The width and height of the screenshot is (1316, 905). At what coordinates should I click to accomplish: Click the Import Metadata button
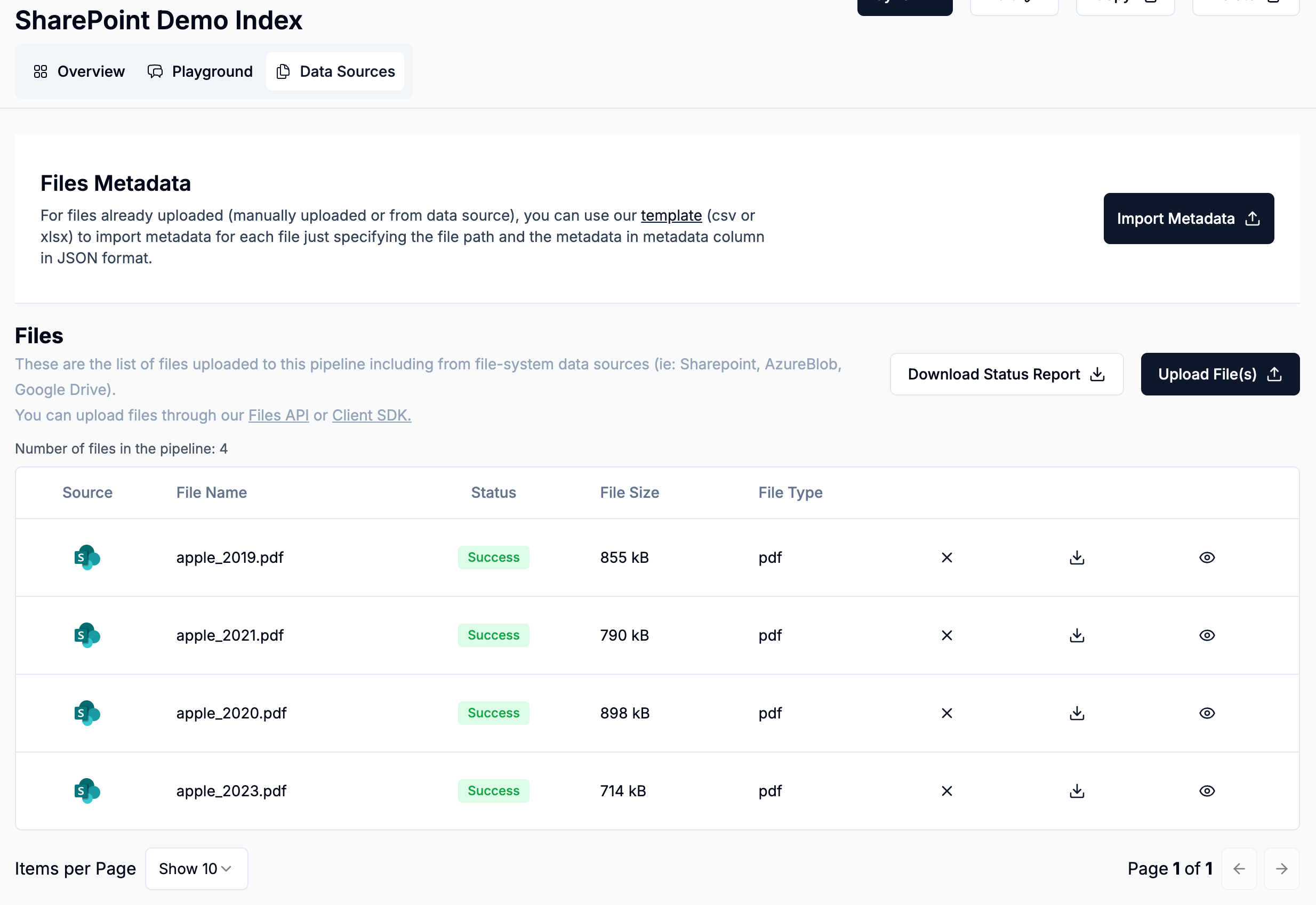click(x=1189, y=219)
